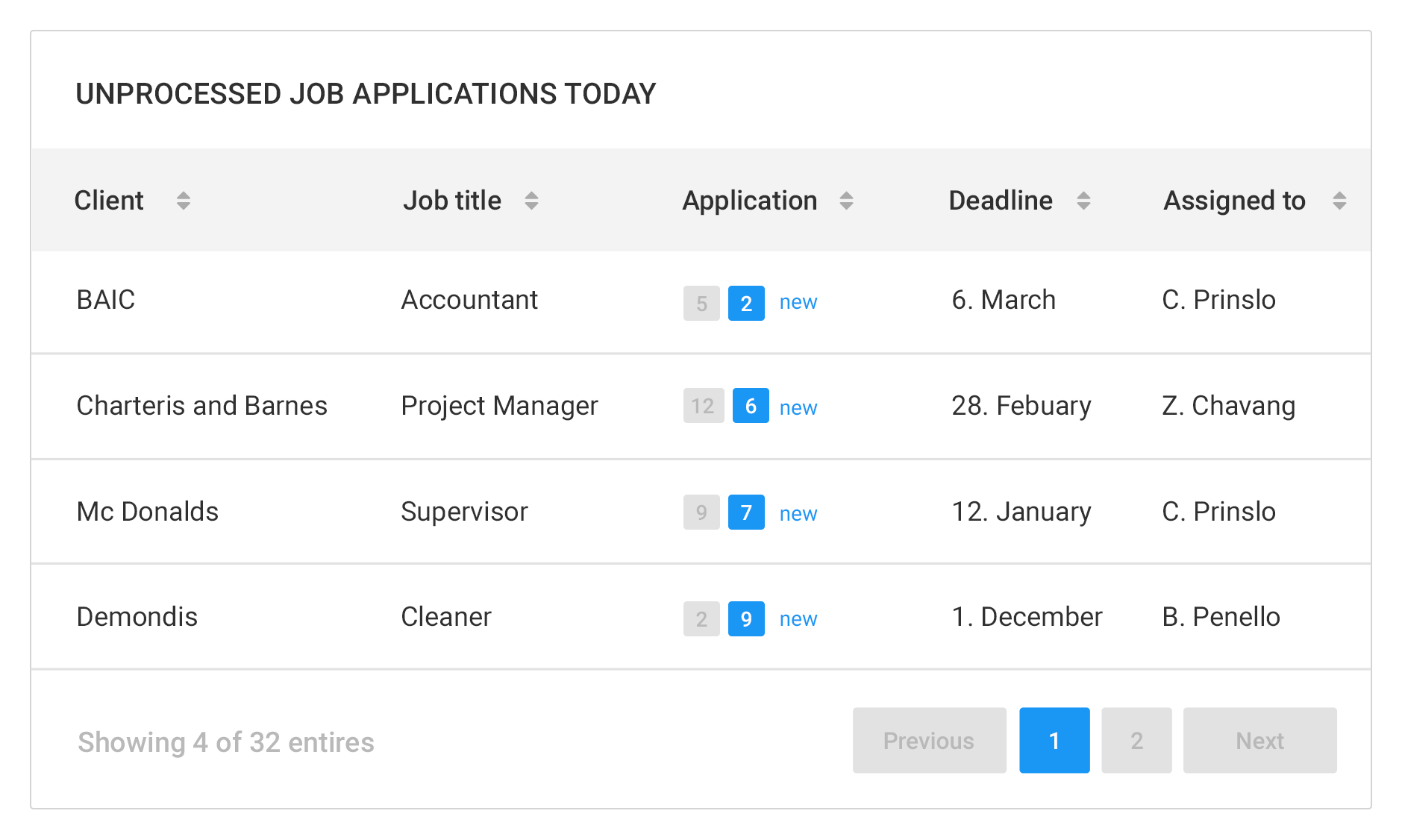1402x840 pixels.
Task: Sort table by Client column arrows
Action: point(183,201)
